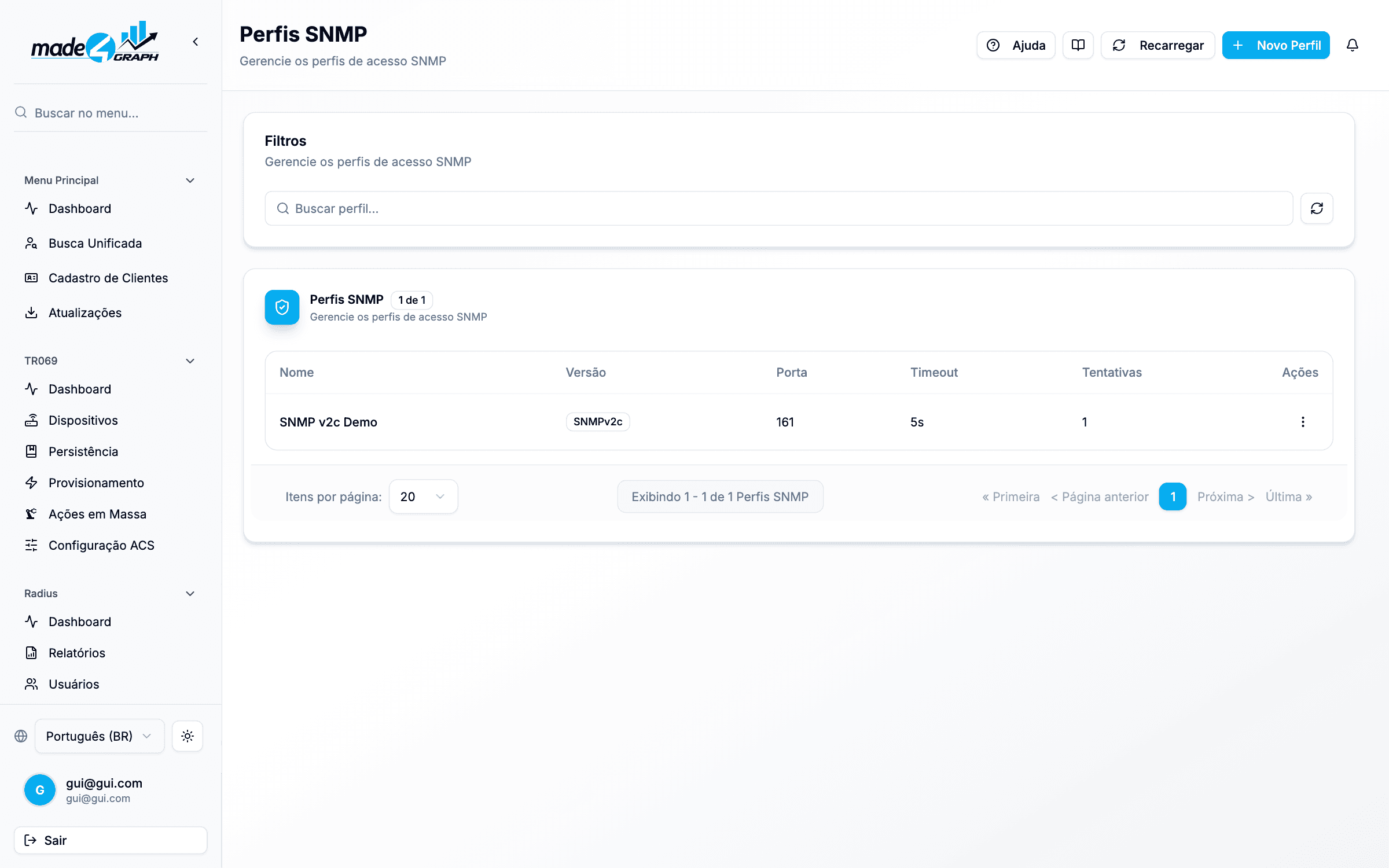
Task: Go to Configuração ACS
Action: 110,545
